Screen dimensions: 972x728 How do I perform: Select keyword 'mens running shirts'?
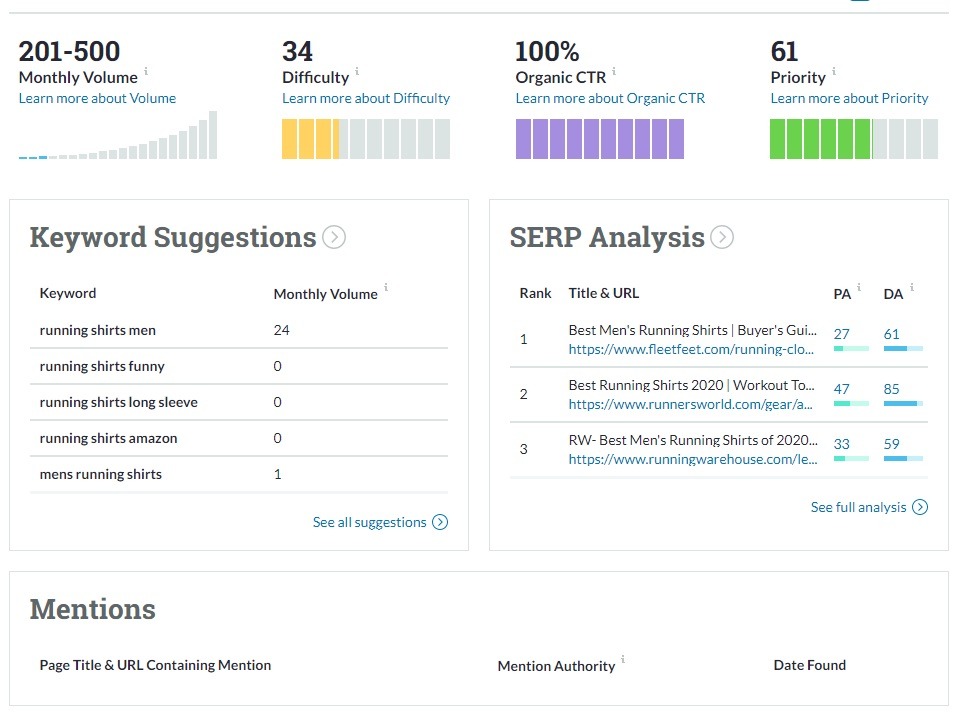[x=100, y=474]
